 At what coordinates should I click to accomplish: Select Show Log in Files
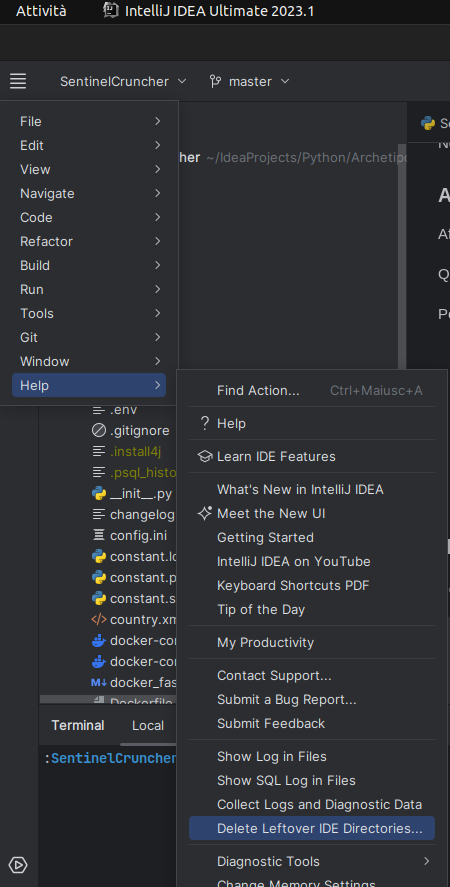pyautogui.click(x=312, y=756)
